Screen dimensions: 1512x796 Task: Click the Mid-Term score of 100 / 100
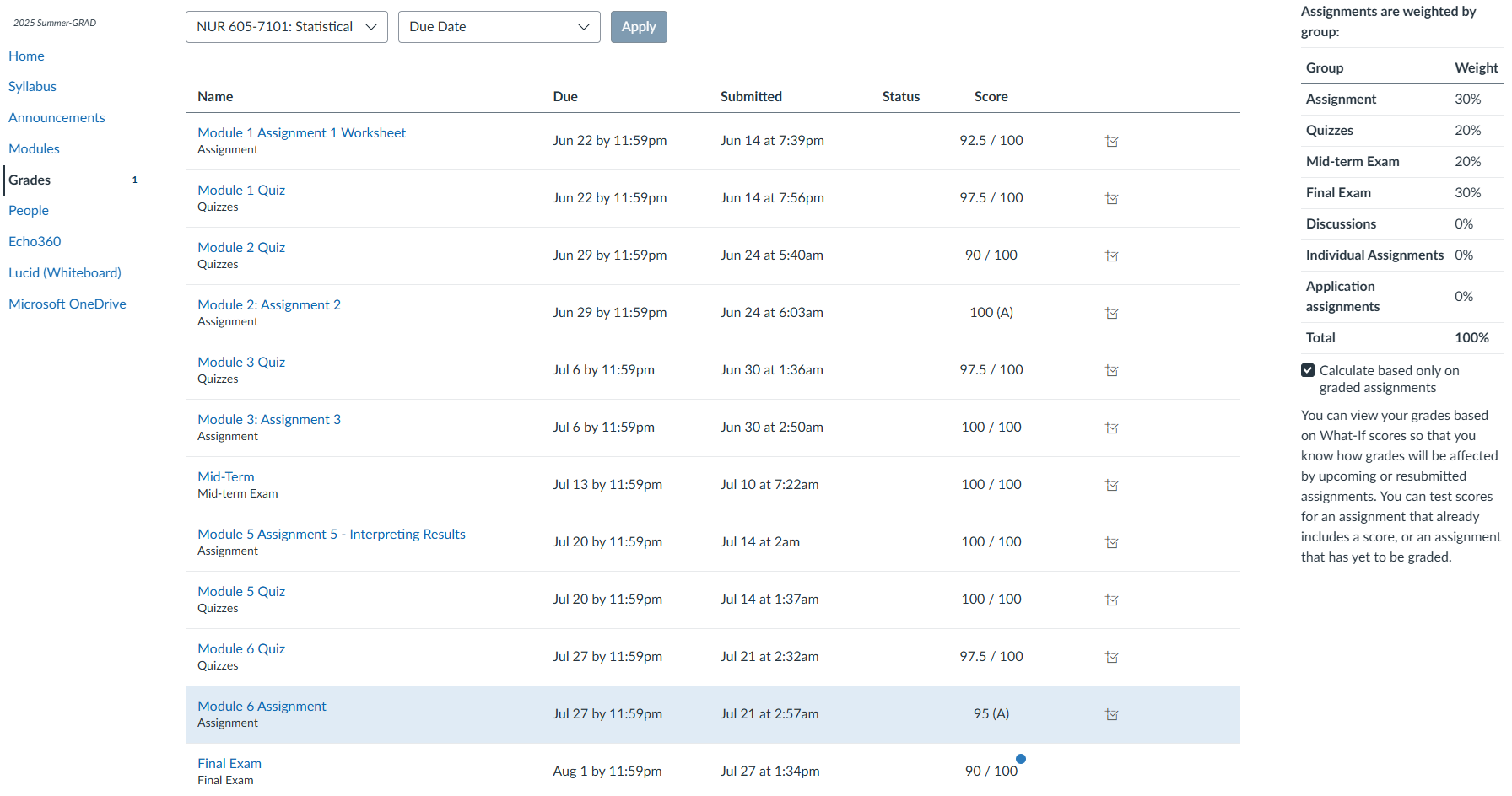(x=991, y=484)
